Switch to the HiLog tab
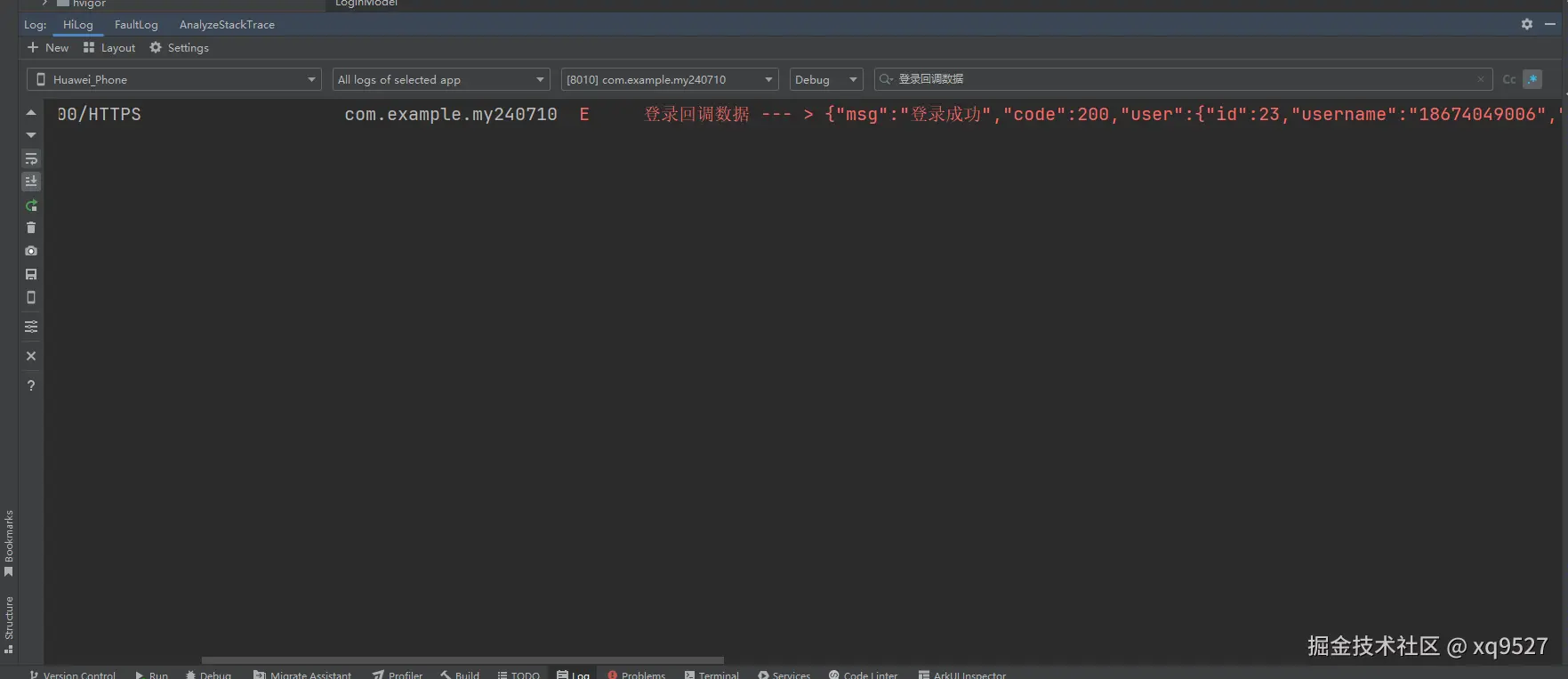1568x679 pixels. [x=78, y=25]
